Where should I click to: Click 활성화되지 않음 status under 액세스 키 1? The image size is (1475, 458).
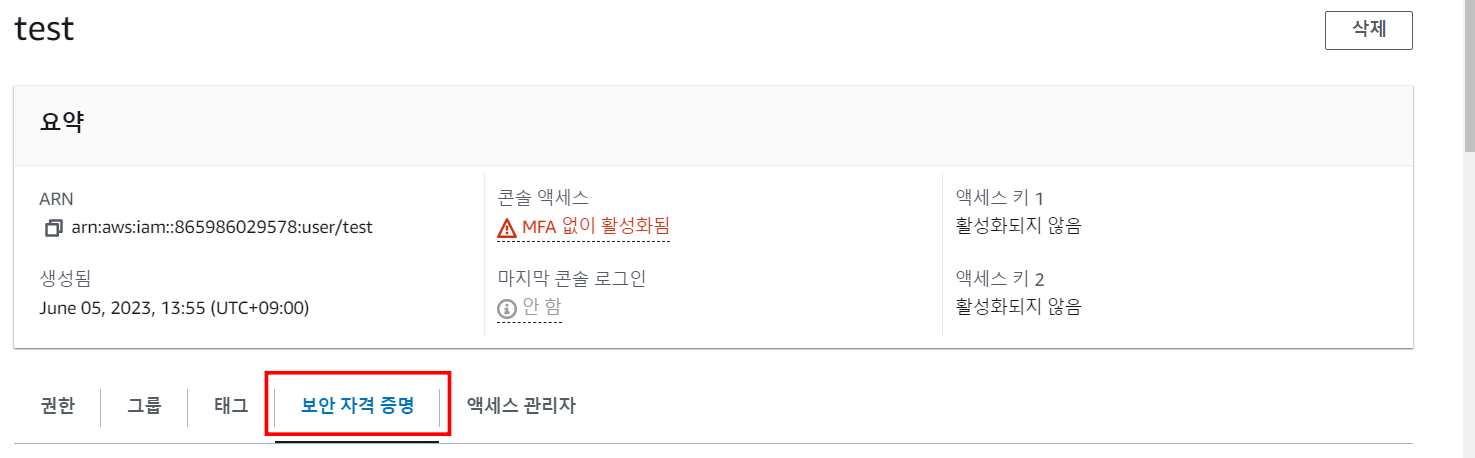click(x=1018, y=226)
